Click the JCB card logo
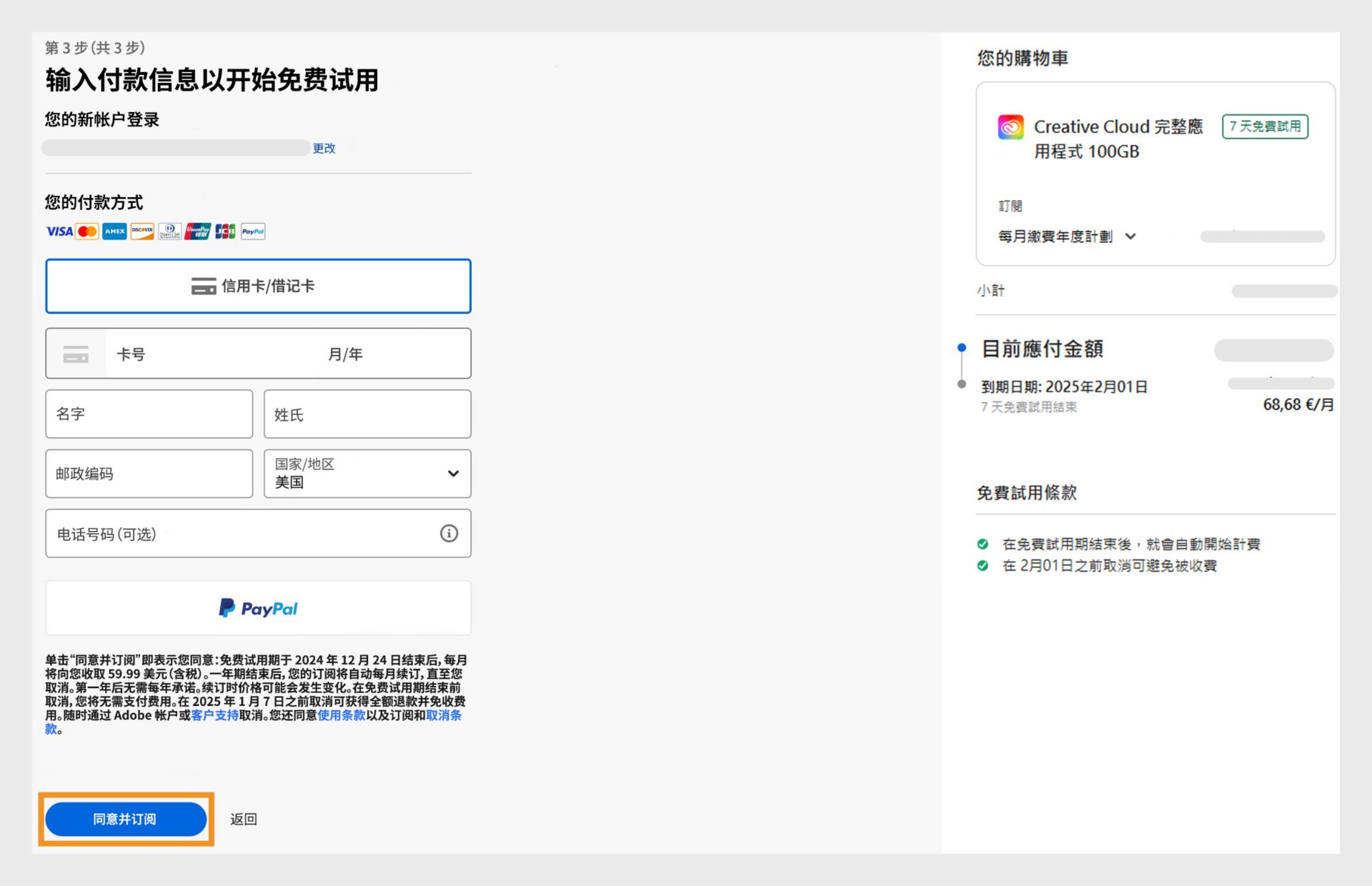1372x886 pixels. (225, 232)
